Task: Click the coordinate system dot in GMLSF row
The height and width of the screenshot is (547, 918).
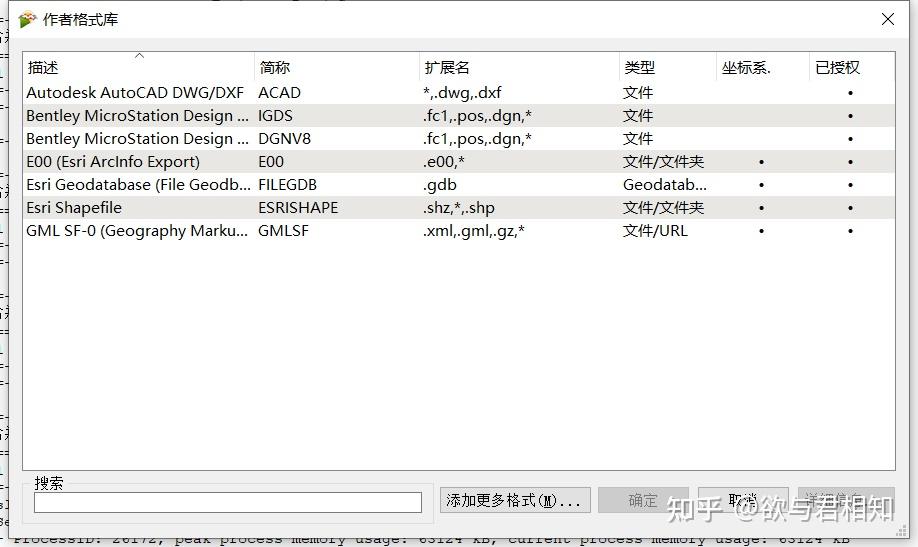Action: pyautogui.click(x=761, y=231)
